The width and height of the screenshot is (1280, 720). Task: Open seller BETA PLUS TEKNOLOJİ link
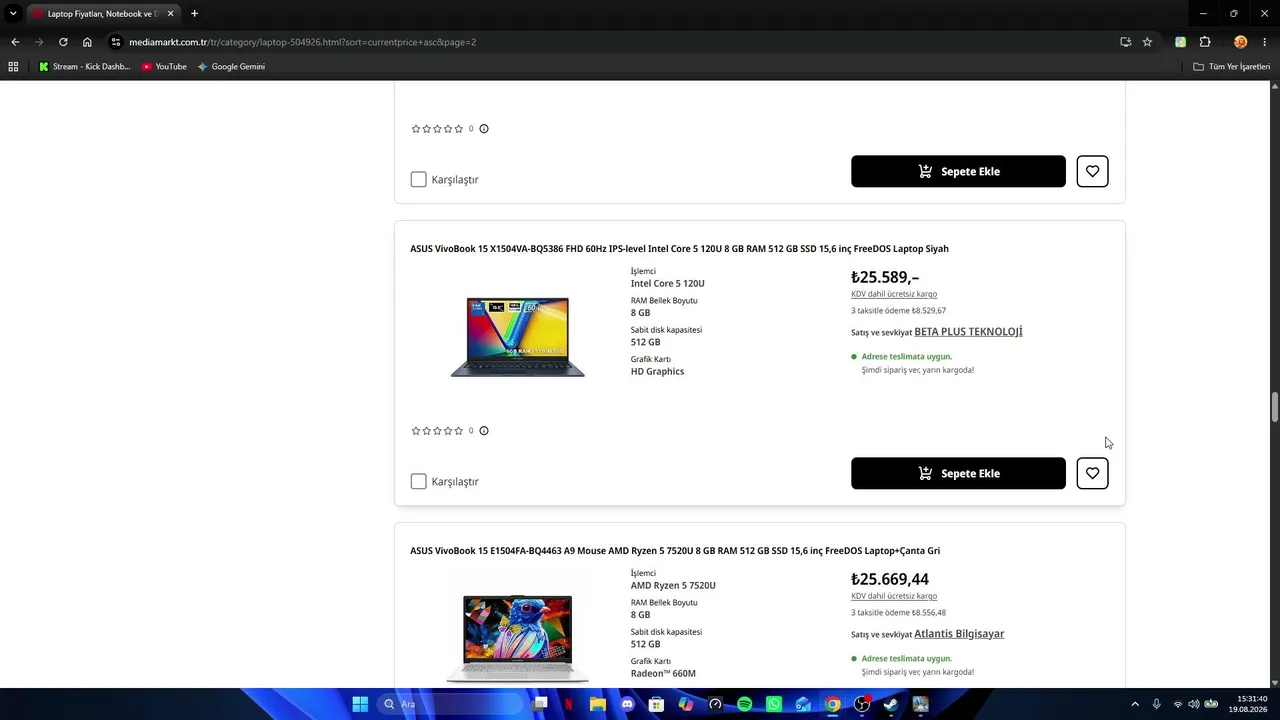(968, 332)
